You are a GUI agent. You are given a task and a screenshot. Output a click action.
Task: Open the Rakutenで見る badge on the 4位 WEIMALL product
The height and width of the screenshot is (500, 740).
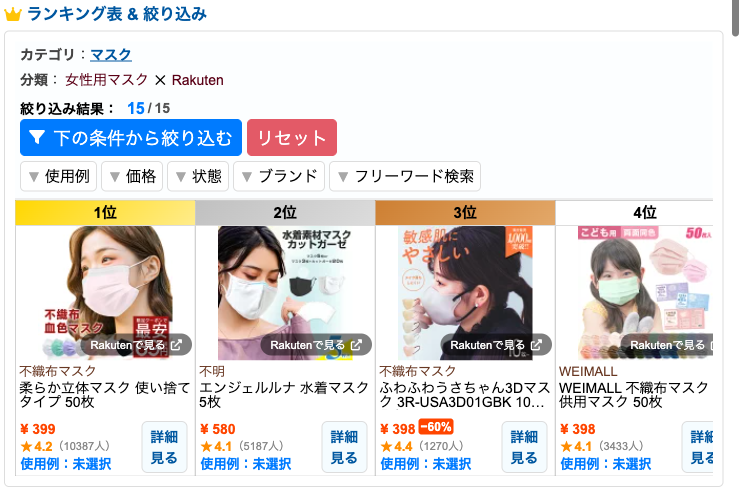(x=667, y=345)
